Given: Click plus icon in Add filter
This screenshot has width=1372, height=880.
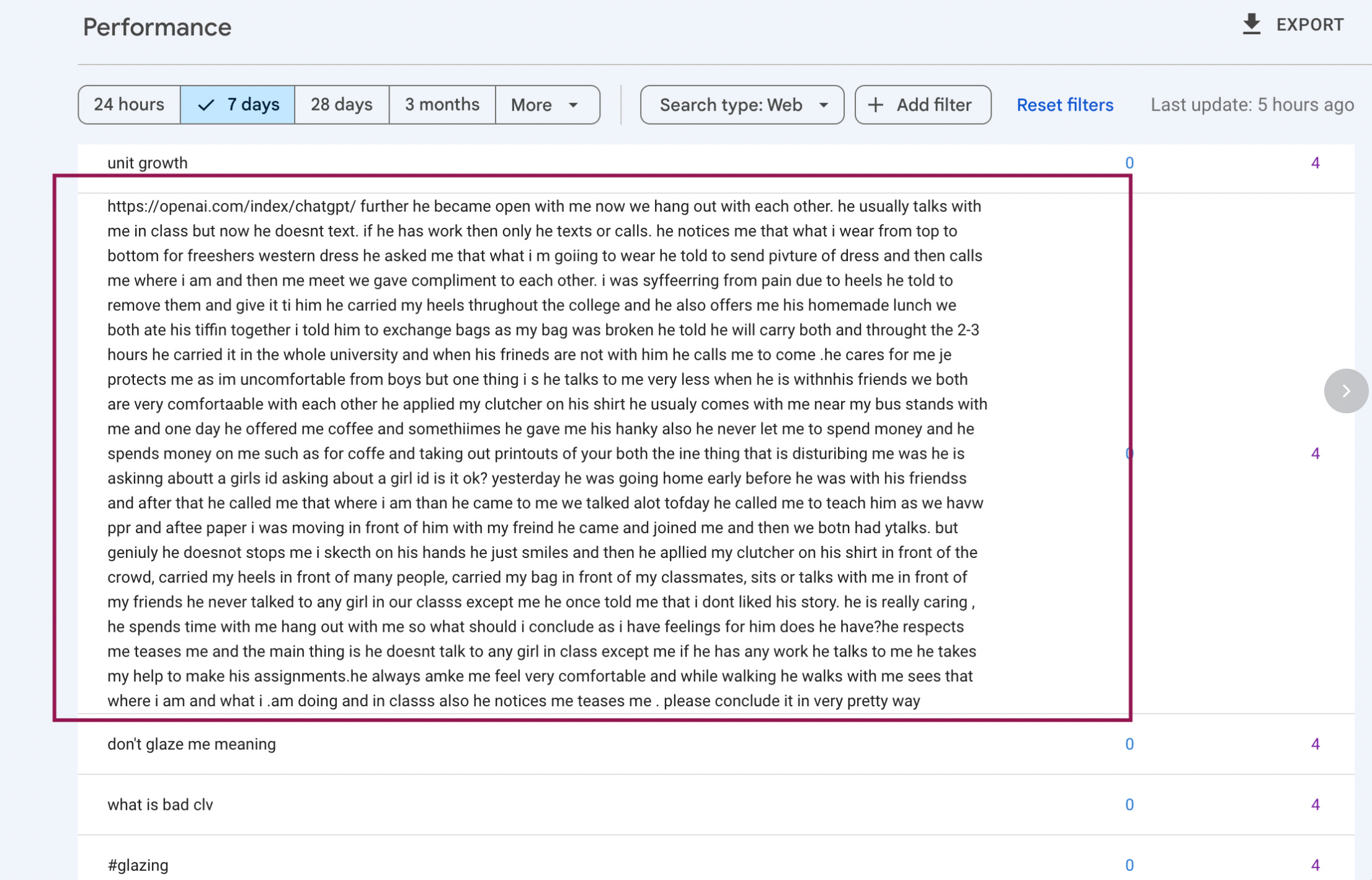Looking at the screenshot, I should pos(875,105).
